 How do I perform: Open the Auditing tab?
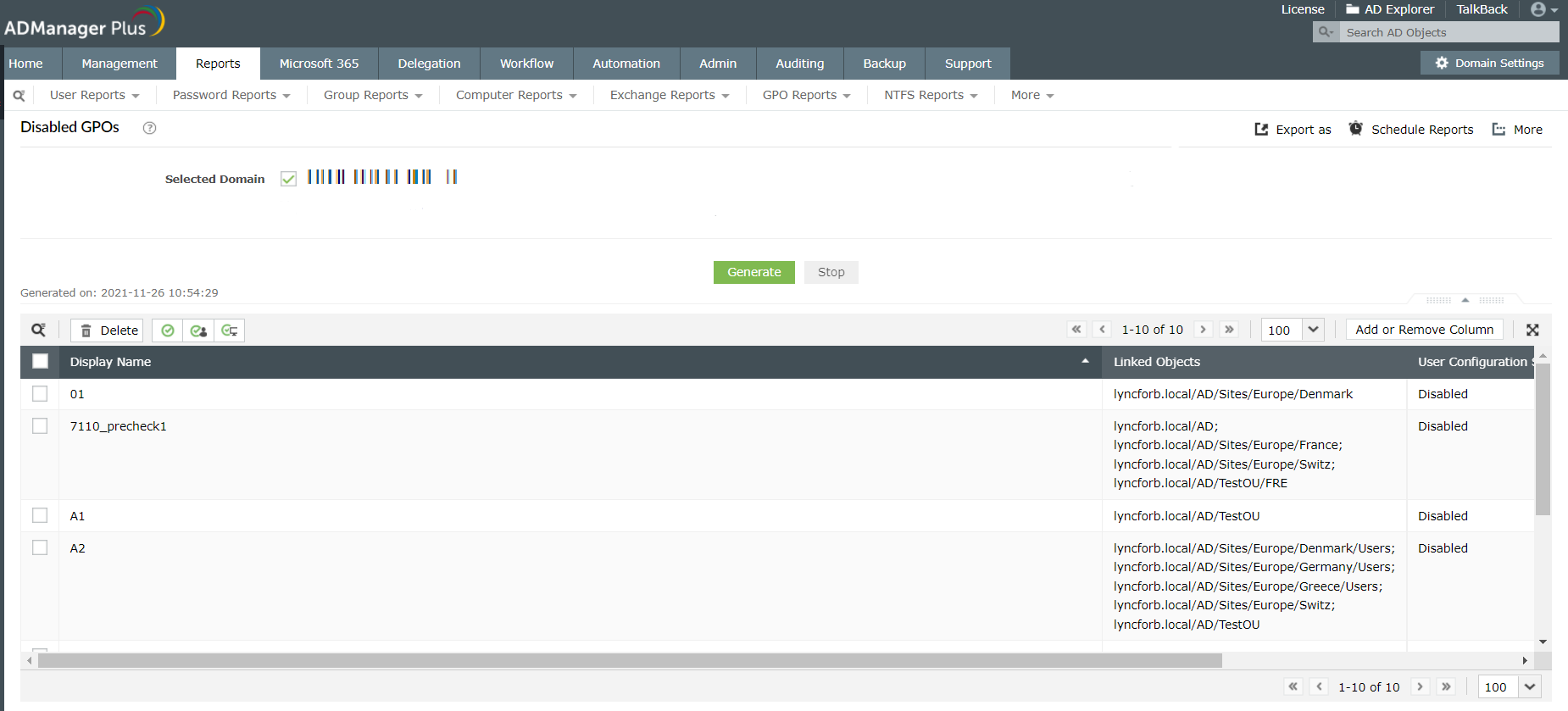pos(799,64)
